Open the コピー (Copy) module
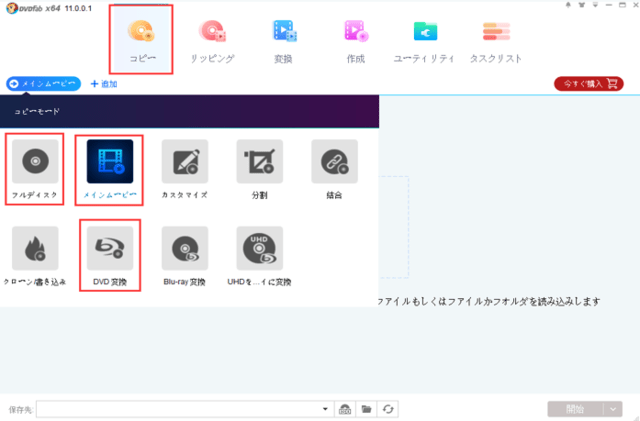 coord(141,38)
